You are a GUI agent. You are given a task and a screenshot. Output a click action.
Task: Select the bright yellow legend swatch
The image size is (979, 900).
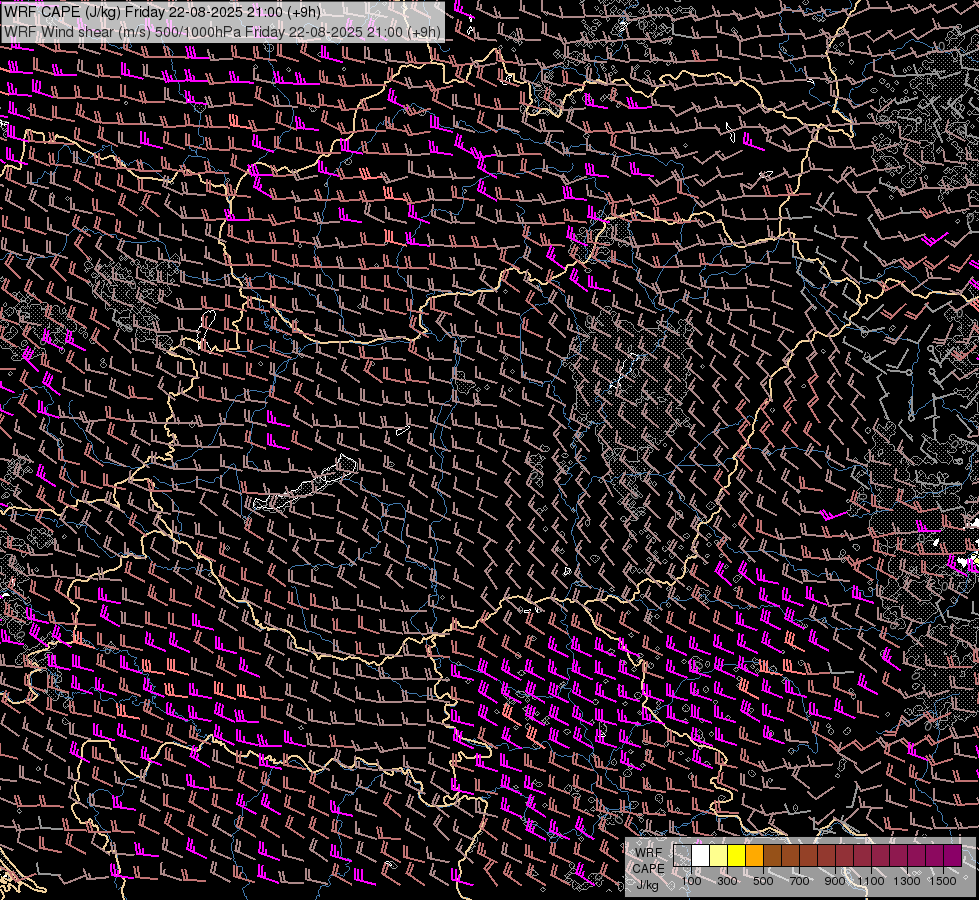click(x=737, y=855)
